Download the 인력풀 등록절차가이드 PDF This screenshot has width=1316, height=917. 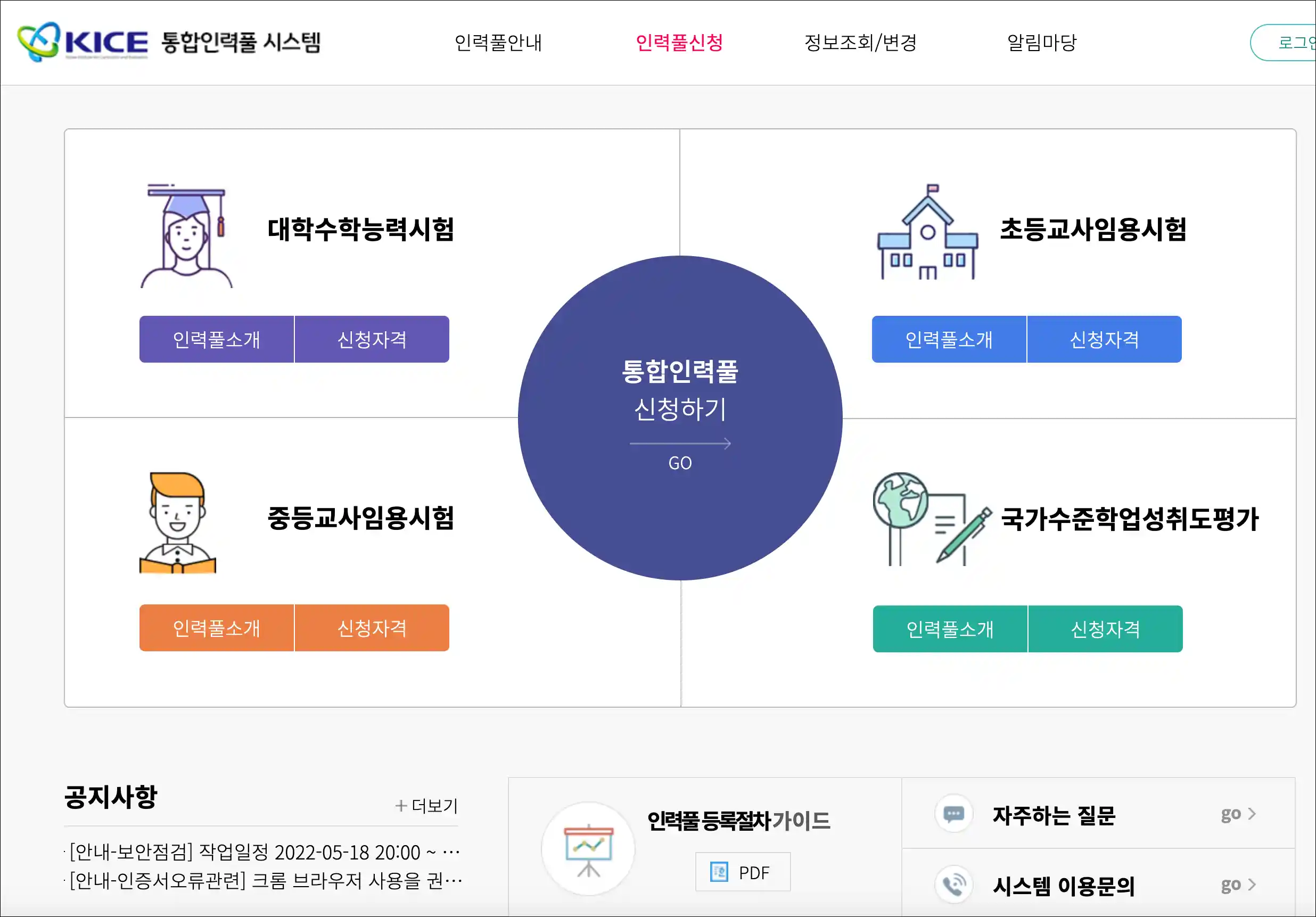pyautogui.click(x=743, y=872)
